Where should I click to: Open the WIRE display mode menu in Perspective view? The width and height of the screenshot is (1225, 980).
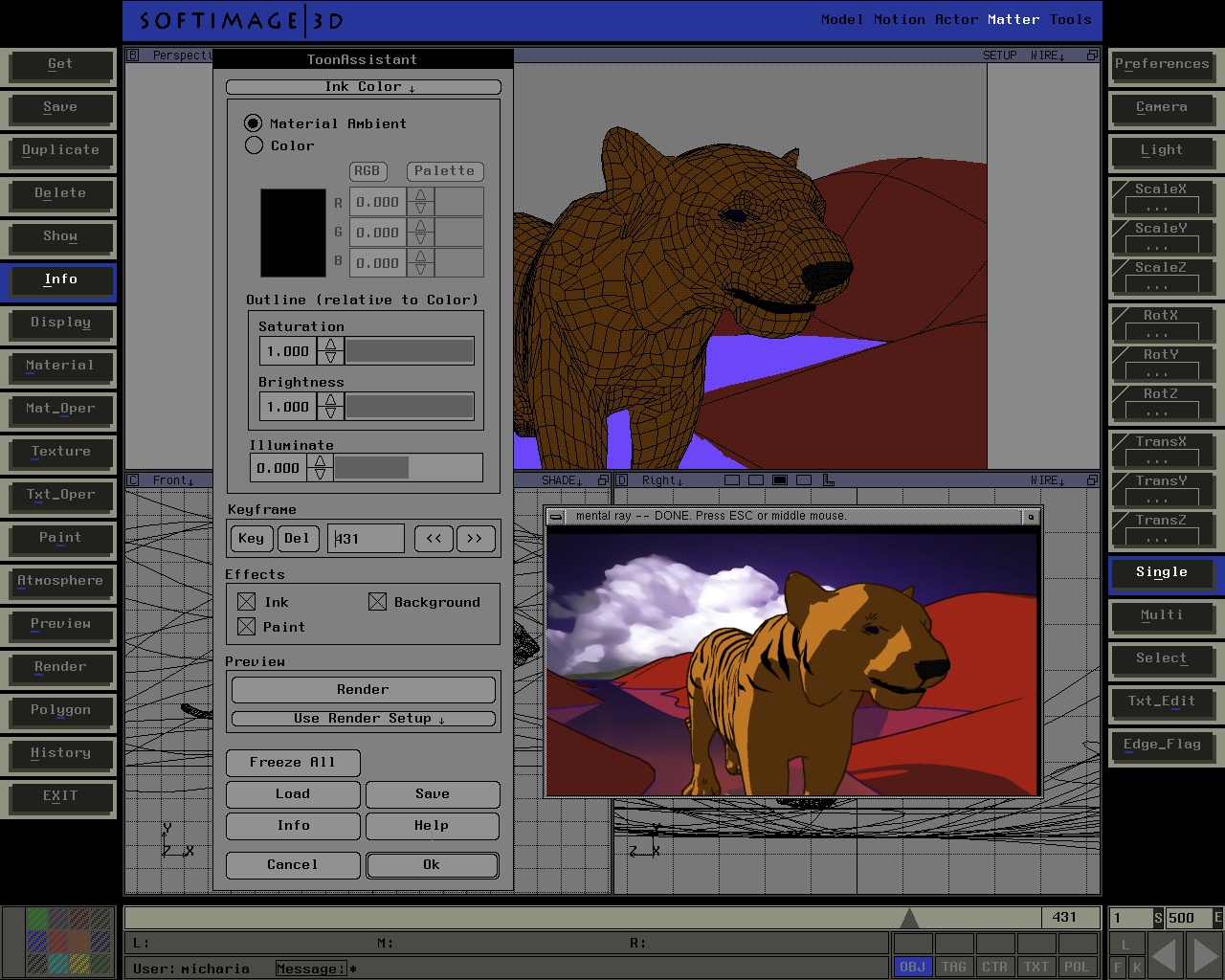click(x=1047, y=56)
